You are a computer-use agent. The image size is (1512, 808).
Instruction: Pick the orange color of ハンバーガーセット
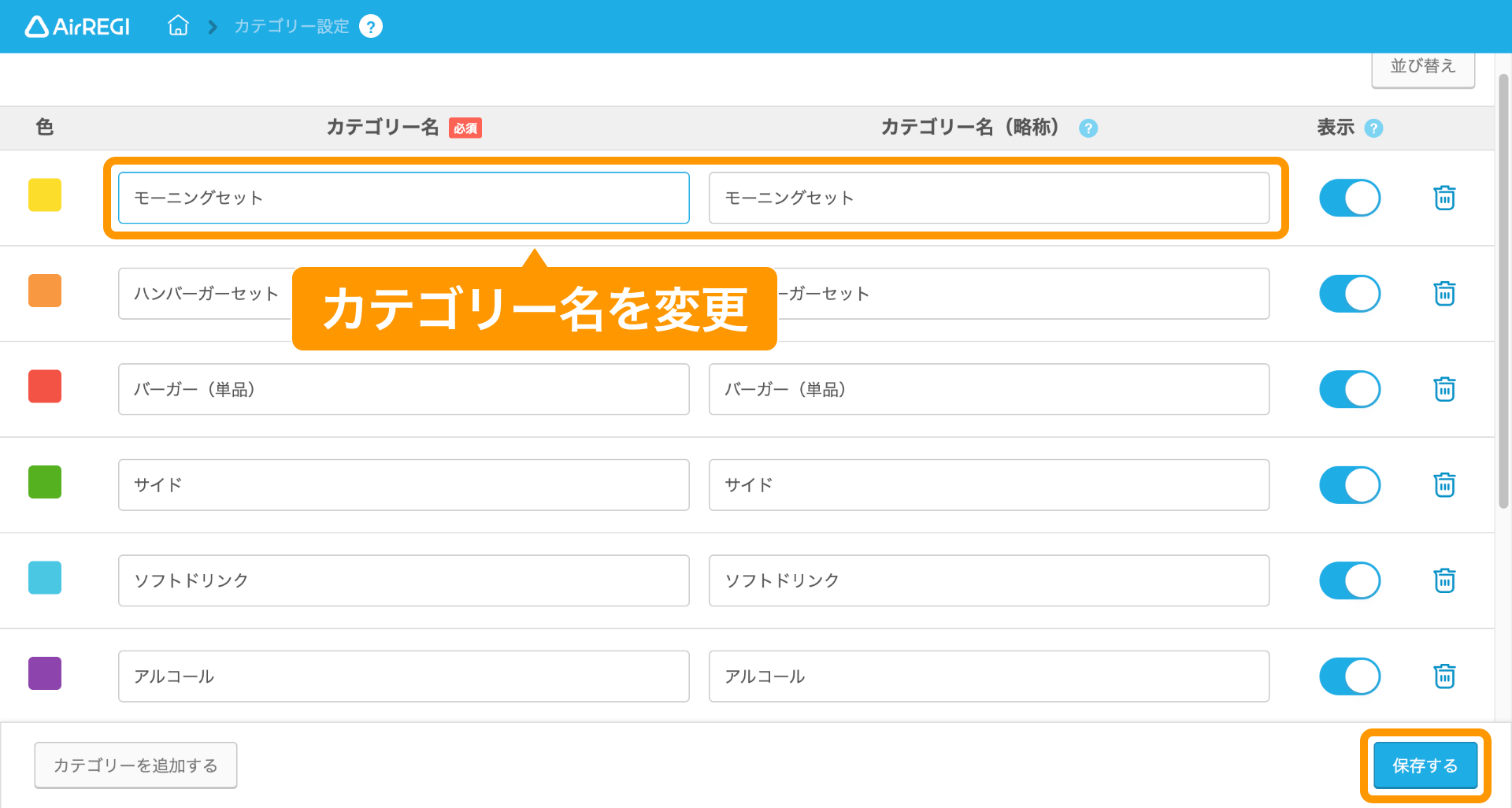45,291
